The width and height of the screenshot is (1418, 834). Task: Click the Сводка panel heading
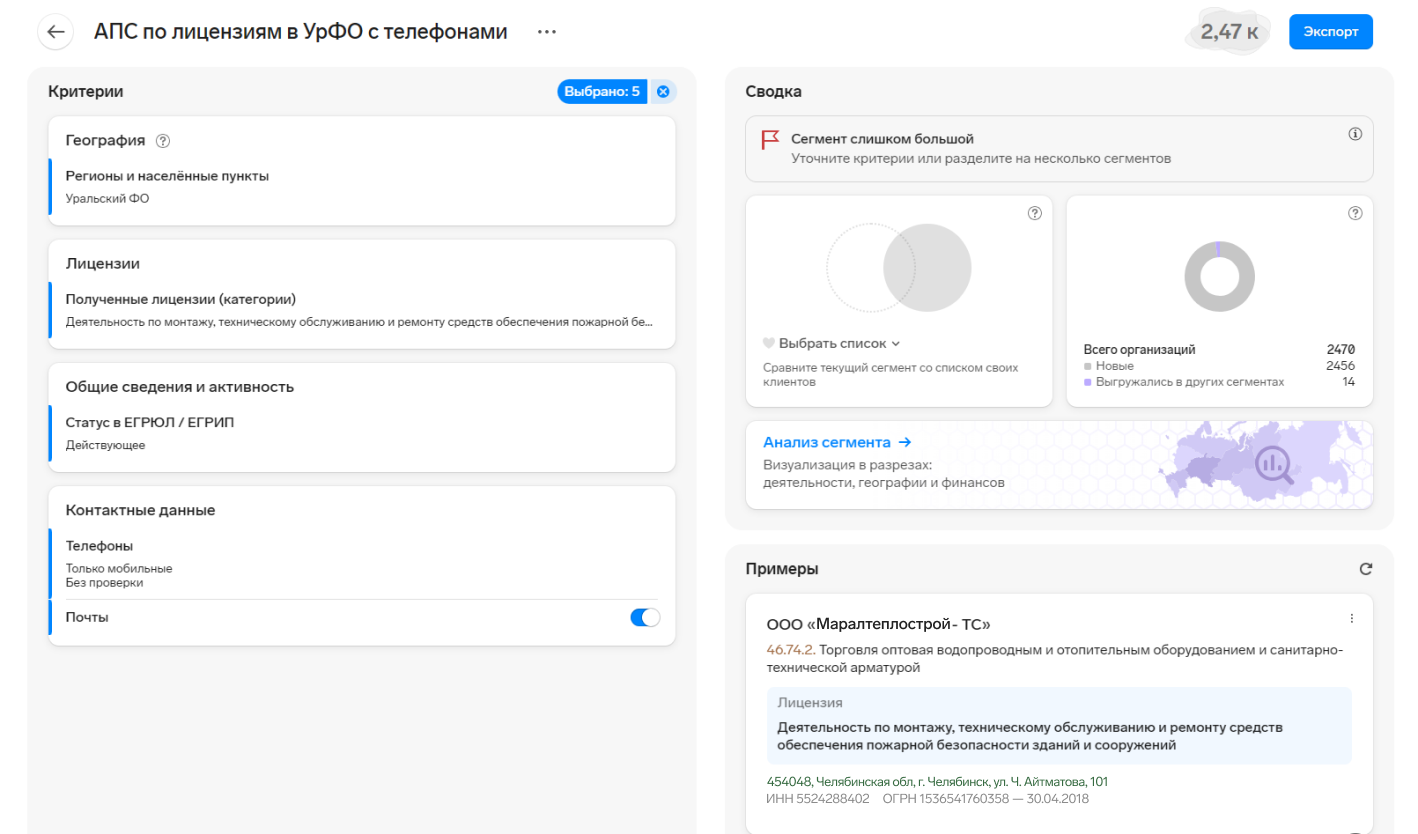point(774,92)
